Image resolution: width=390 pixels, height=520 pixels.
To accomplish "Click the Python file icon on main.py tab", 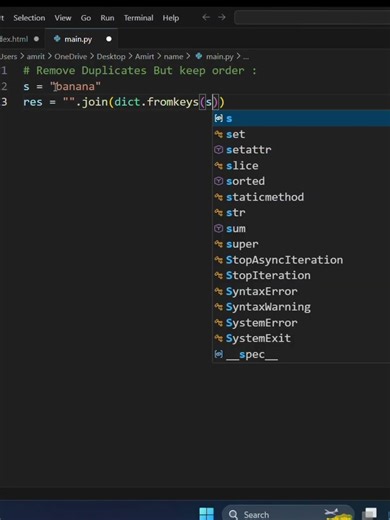I will tap(57, 39).
